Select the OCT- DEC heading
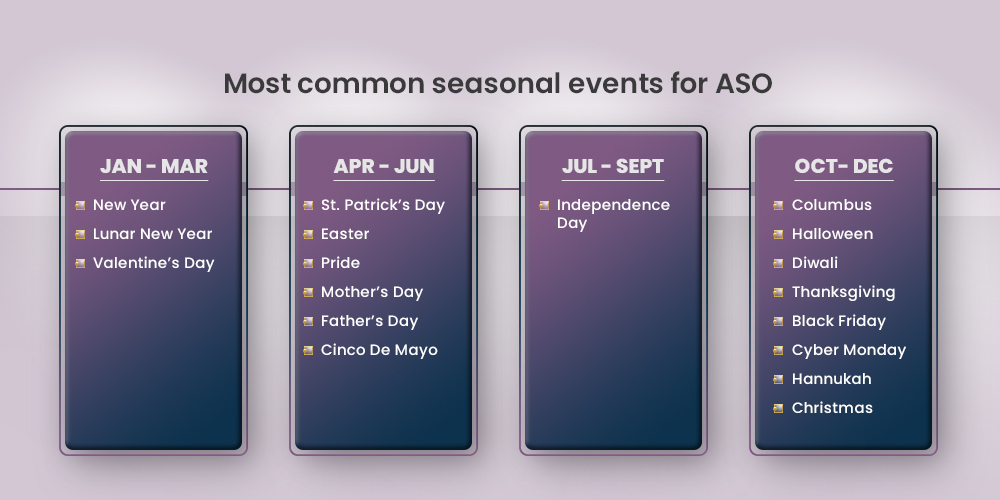This screenshot has height=500, width=1000. pos(844,166)
